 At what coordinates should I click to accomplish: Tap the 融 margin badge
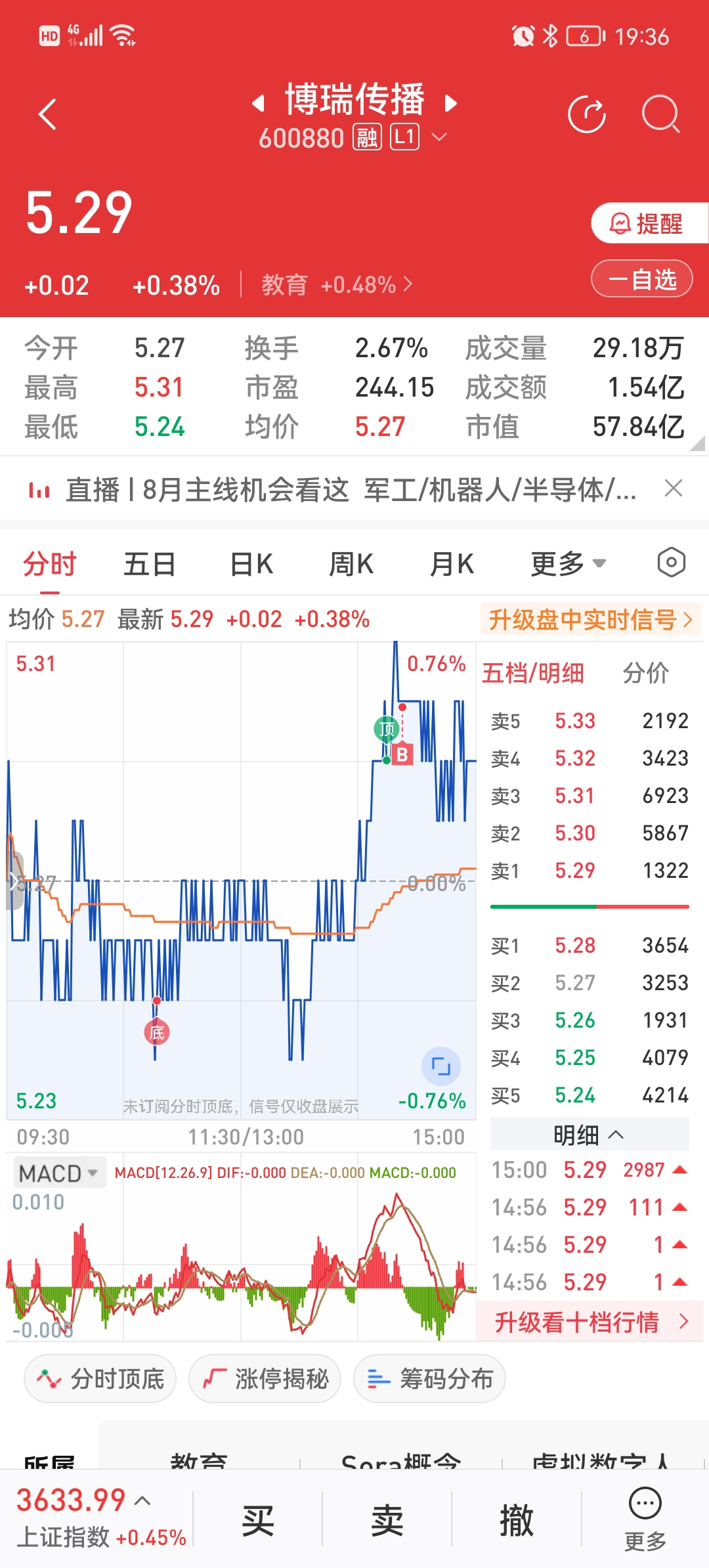367,137
